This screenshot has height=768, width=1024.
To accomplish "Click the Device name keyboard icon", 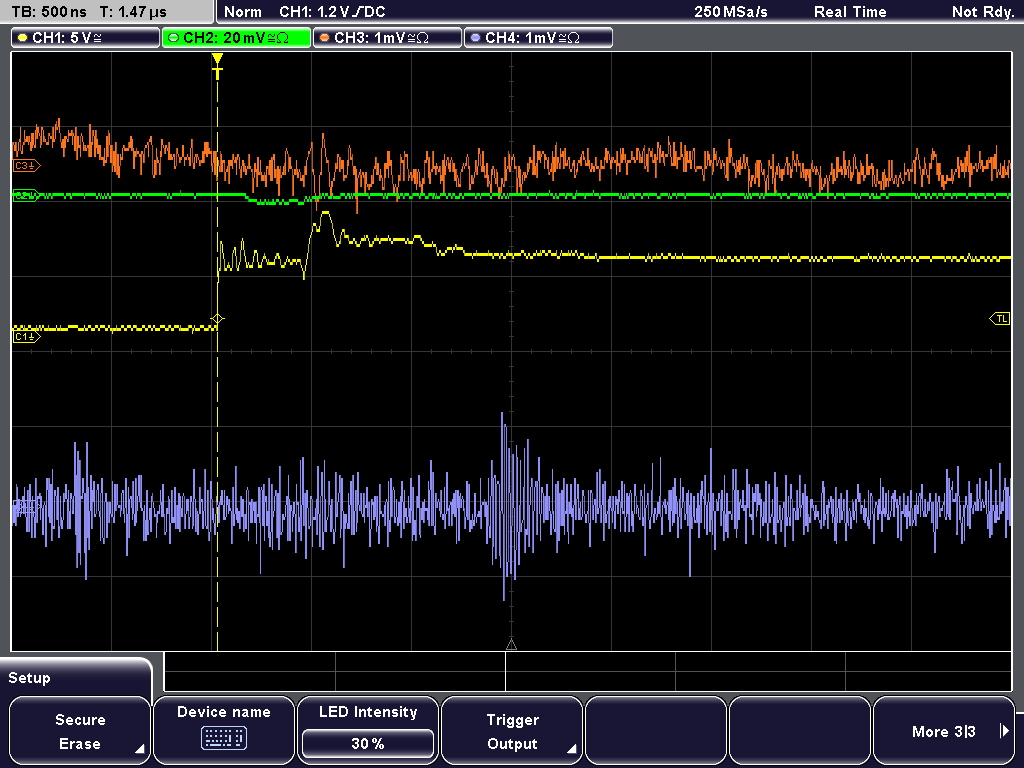I will coord(223,739).
